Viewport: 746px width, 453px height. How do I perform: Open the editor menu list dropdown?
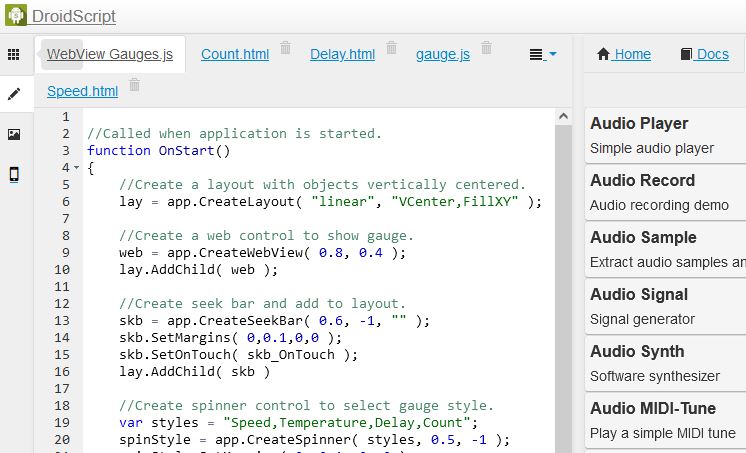[543, 54]
